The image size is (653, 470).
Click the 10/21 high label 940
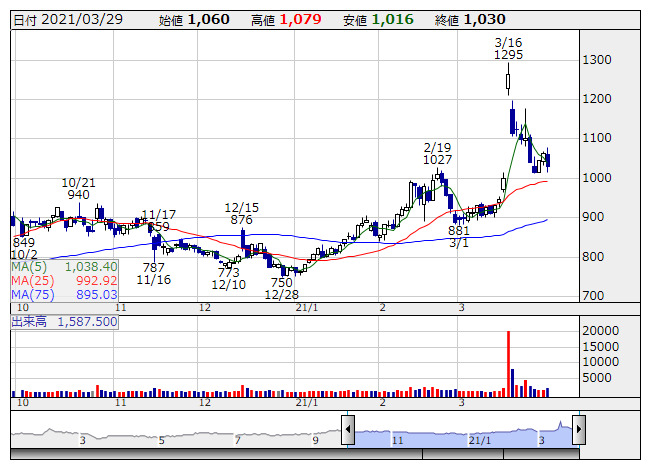(x=77, y=196)
